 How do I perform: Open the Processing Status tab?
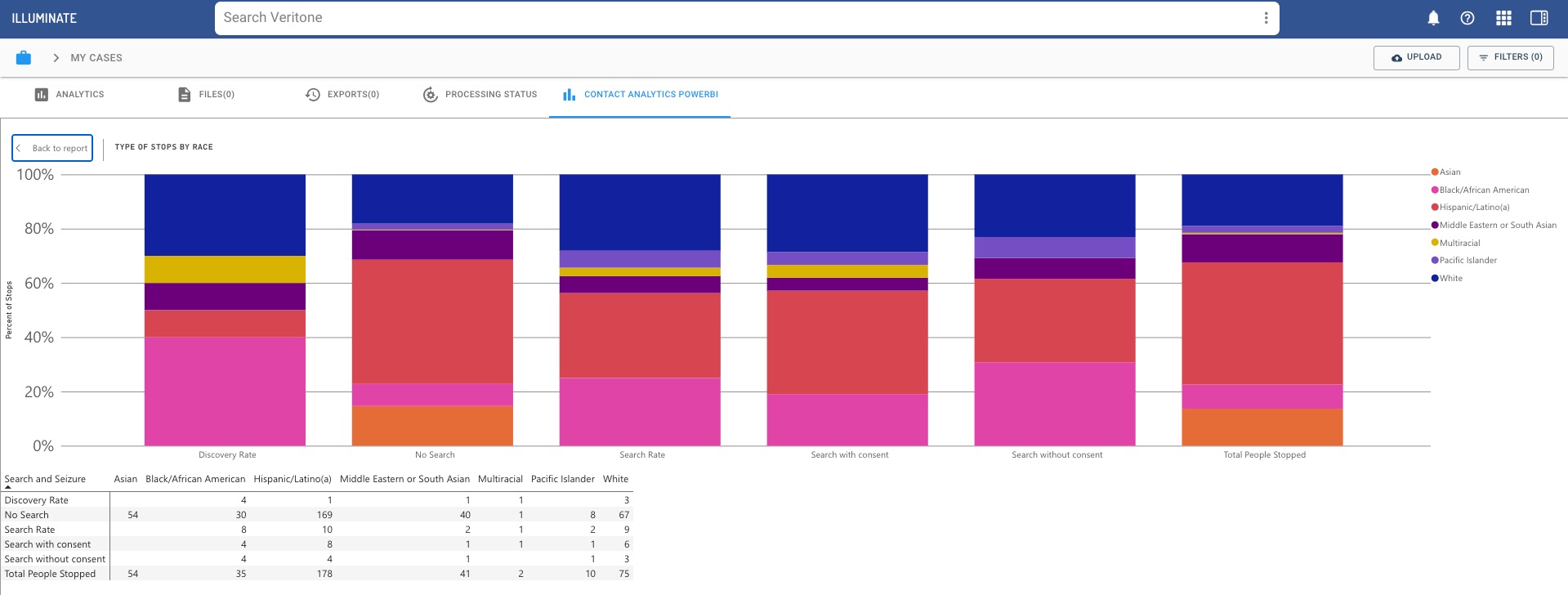click(480, 95)
